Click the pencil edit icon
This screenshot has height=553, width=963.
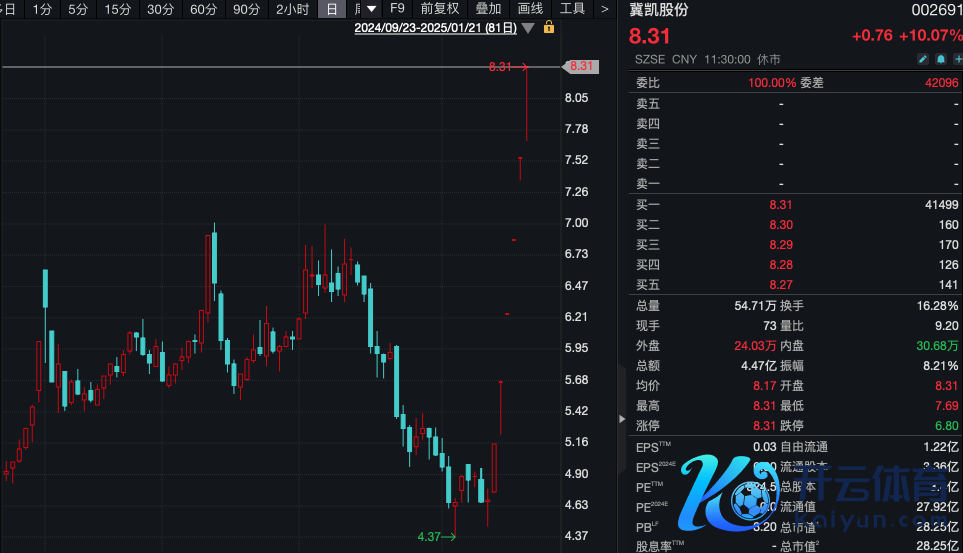[923, 60]
